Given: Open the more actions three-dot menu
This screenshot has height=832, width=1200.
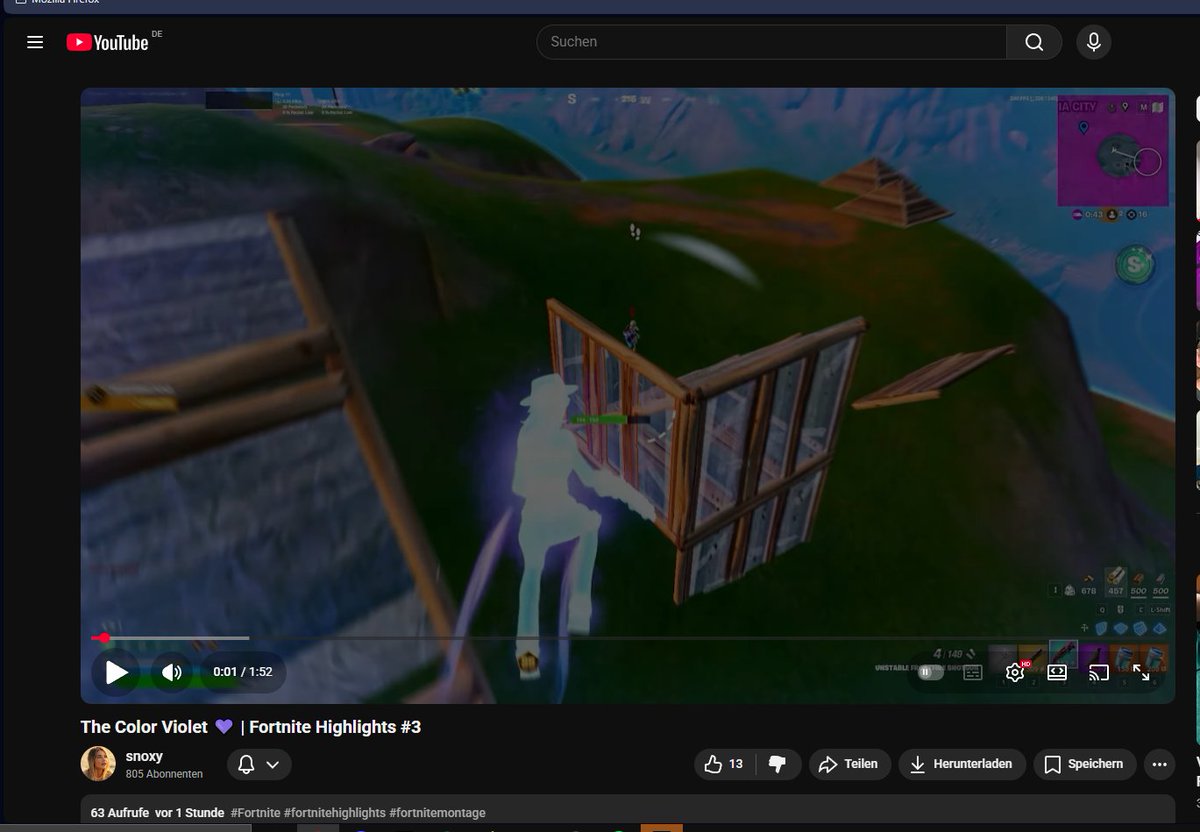Looking at the screenshot, I should pyautogui.click(x=1159, y=764).
